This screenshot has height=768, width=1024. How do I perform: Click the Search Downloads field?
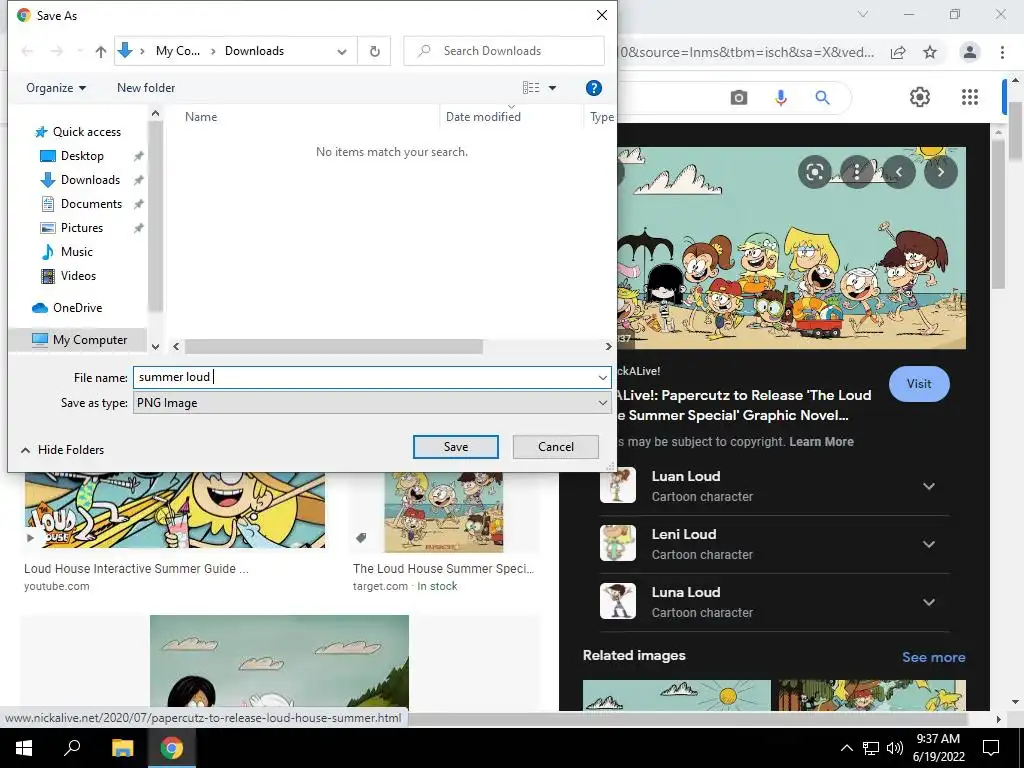[504, 51]
